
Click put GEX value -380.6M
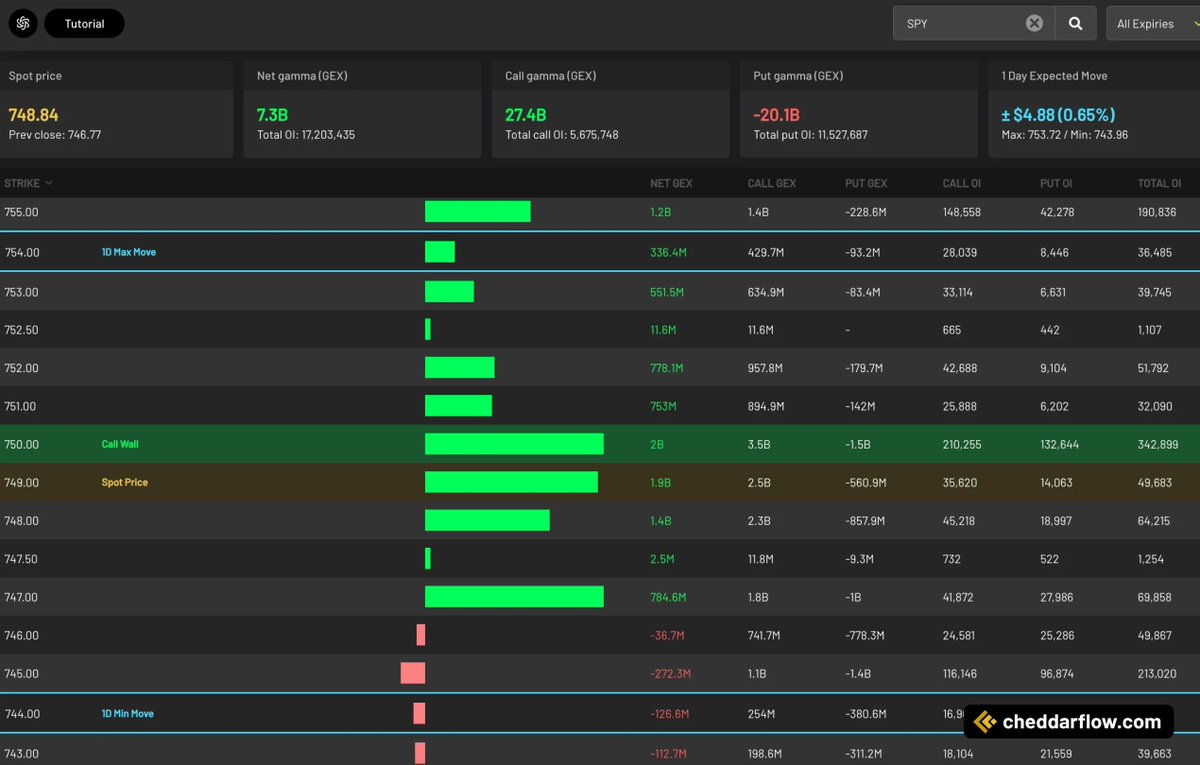click(866, 714)
